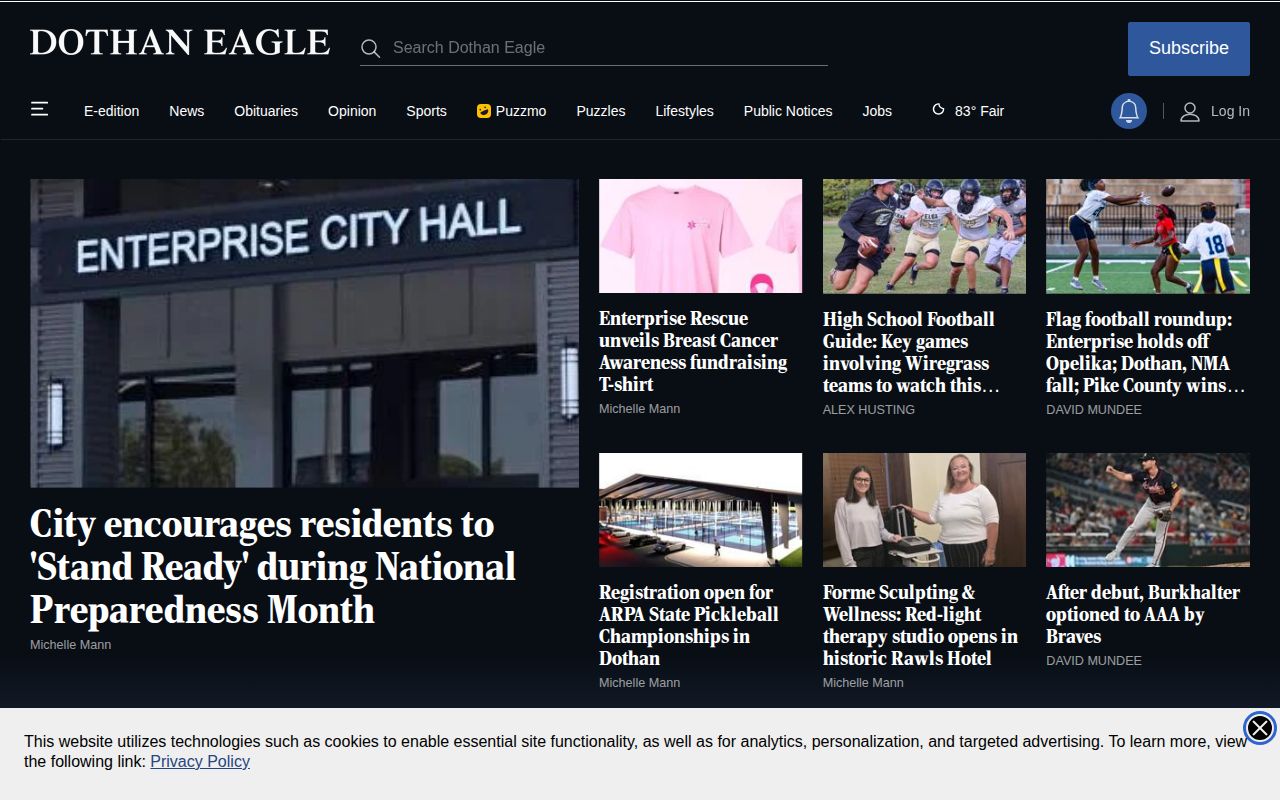Click the Log In link

tap(1230, 111)
